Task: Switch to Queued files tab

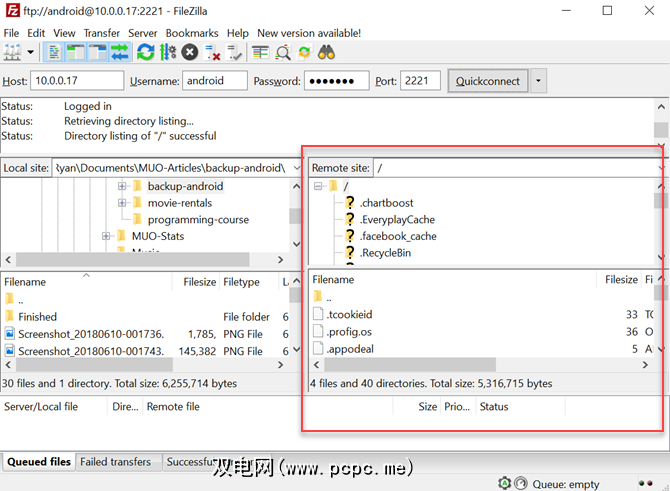Action: click(x=38, y=462)
